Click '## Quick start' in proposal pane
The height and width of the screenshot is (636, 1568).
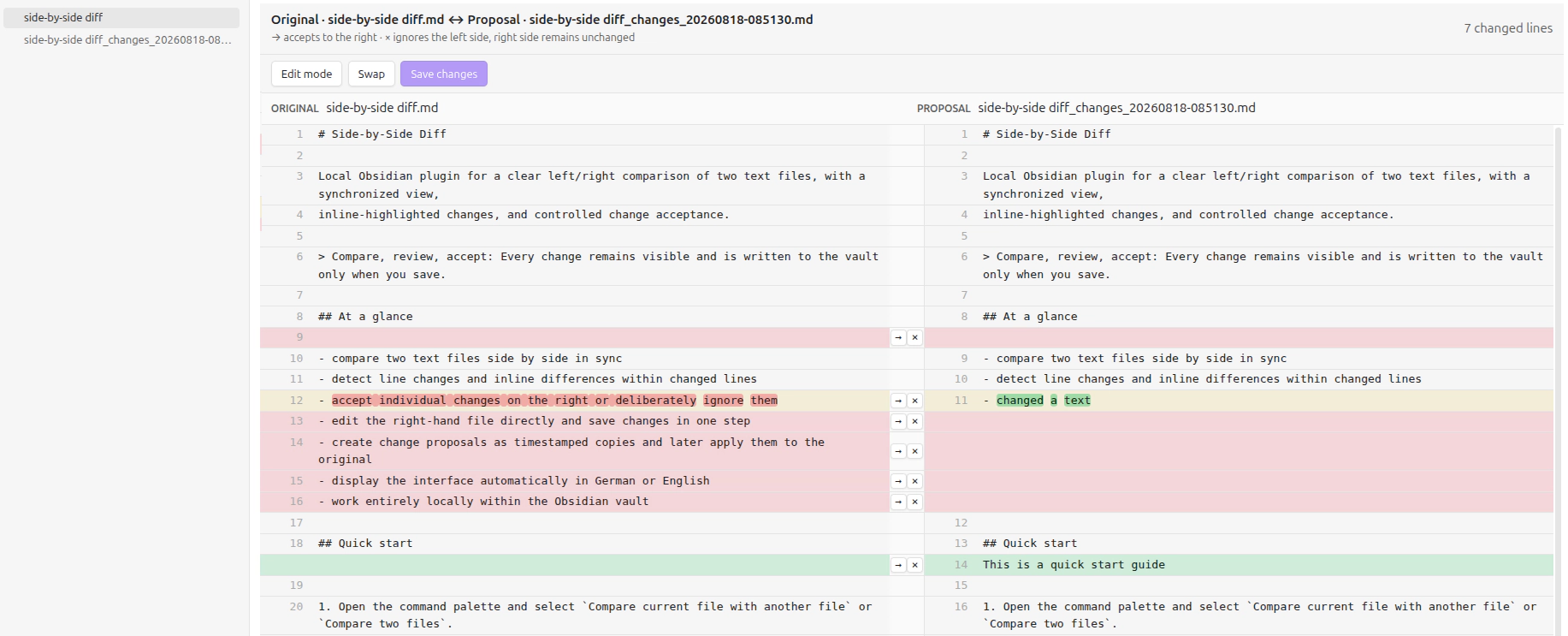click(x=1030, y=544)
